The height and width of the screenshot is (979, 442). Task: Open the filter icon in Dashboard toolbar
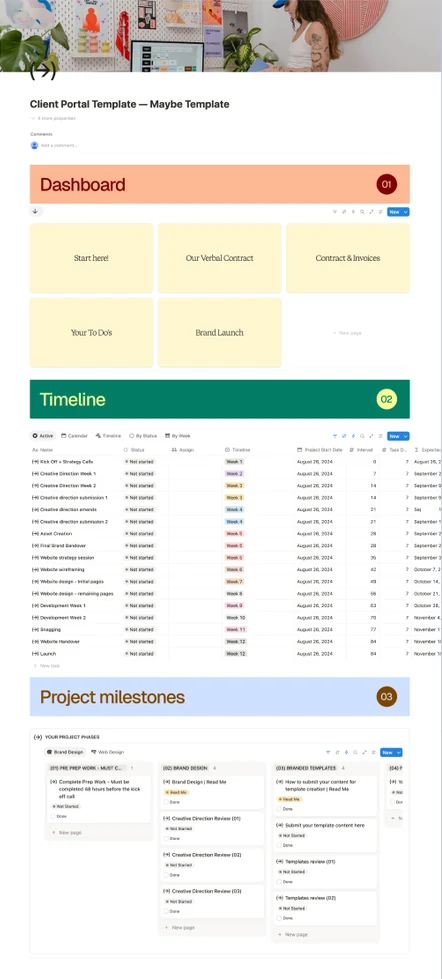click(335, 212)
